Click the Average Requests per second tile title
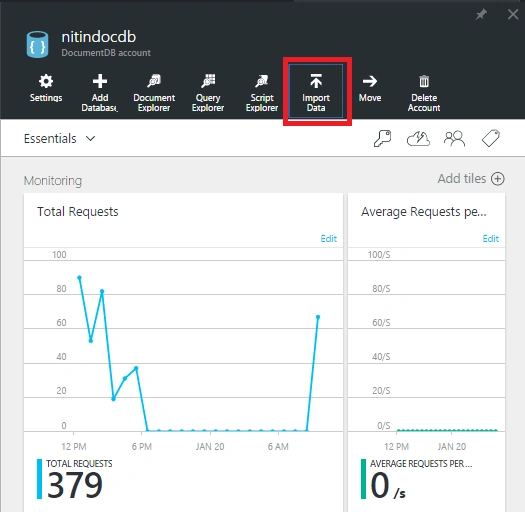525x512 pixels. click(424, 212)
